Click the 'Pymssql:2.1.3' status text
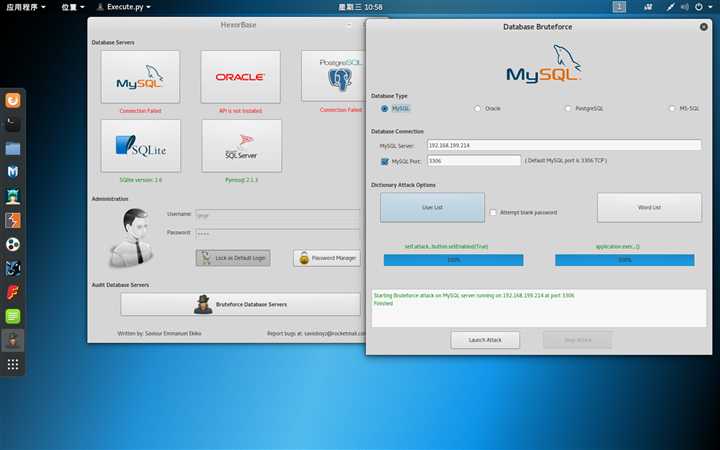This screenshot has width=720, height=450. (x=242, y=180)
